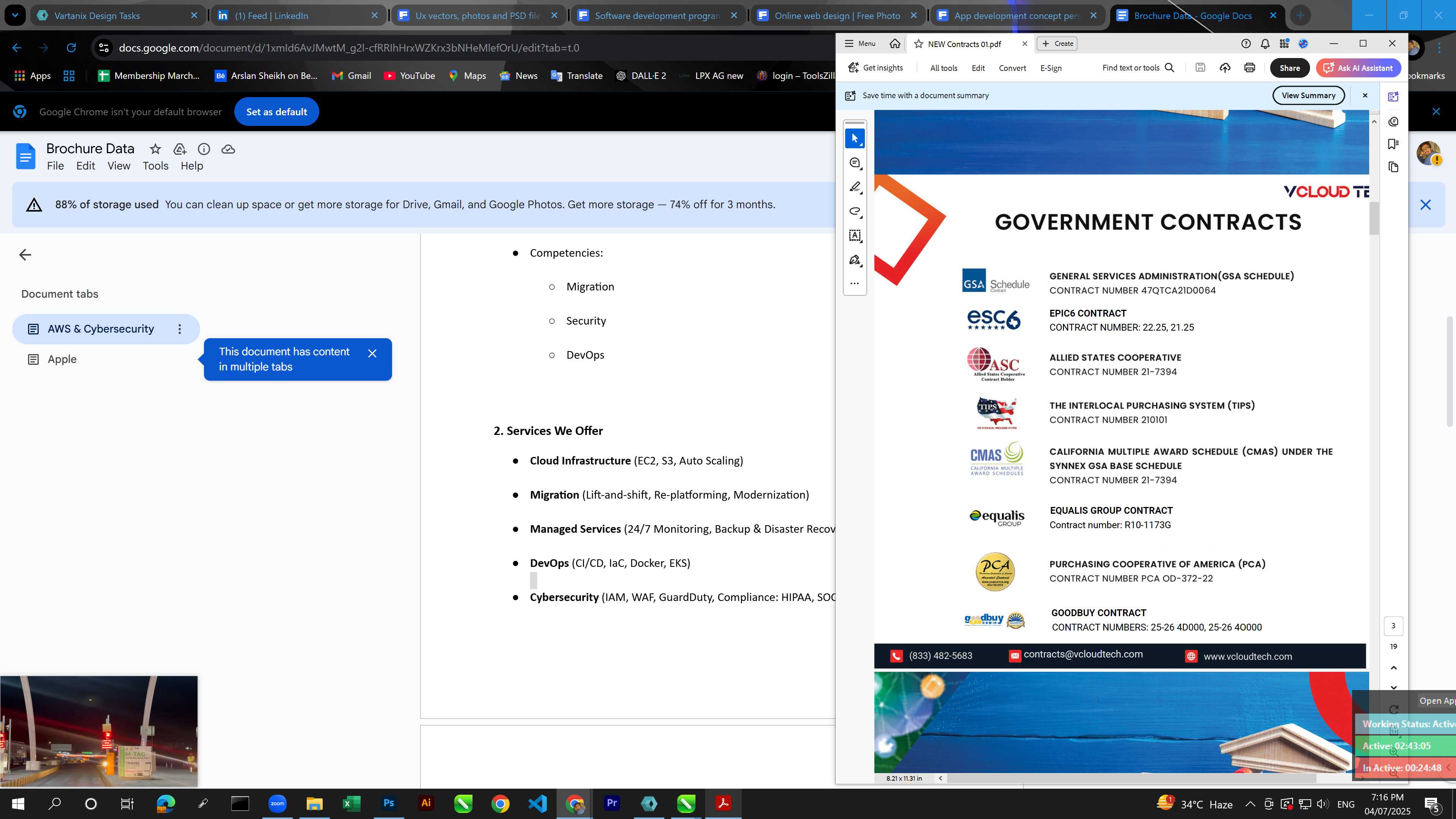Open E-Sign in Acrobat
This screenshot has height=819, width=1456.
[1051, 68]
